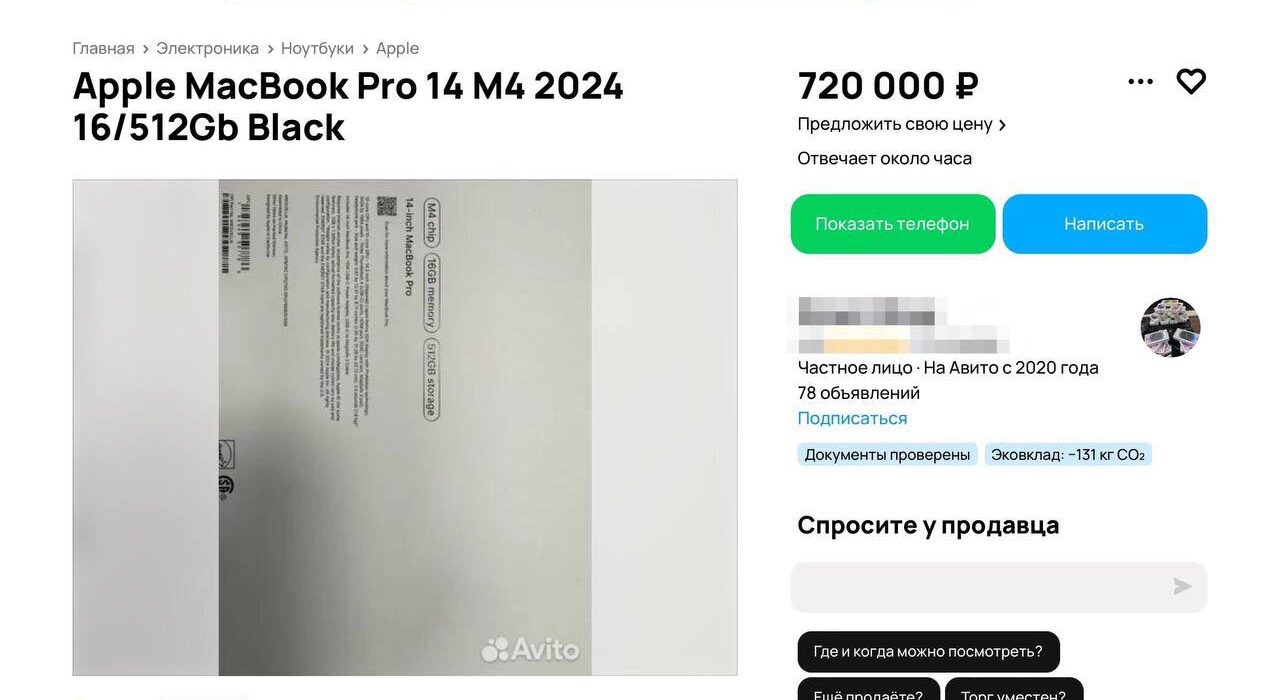This screenshot has height=700, width=1280.
Task: Select "Где и когда можно посмотреть?" quick question
Action: pos(928,652)
